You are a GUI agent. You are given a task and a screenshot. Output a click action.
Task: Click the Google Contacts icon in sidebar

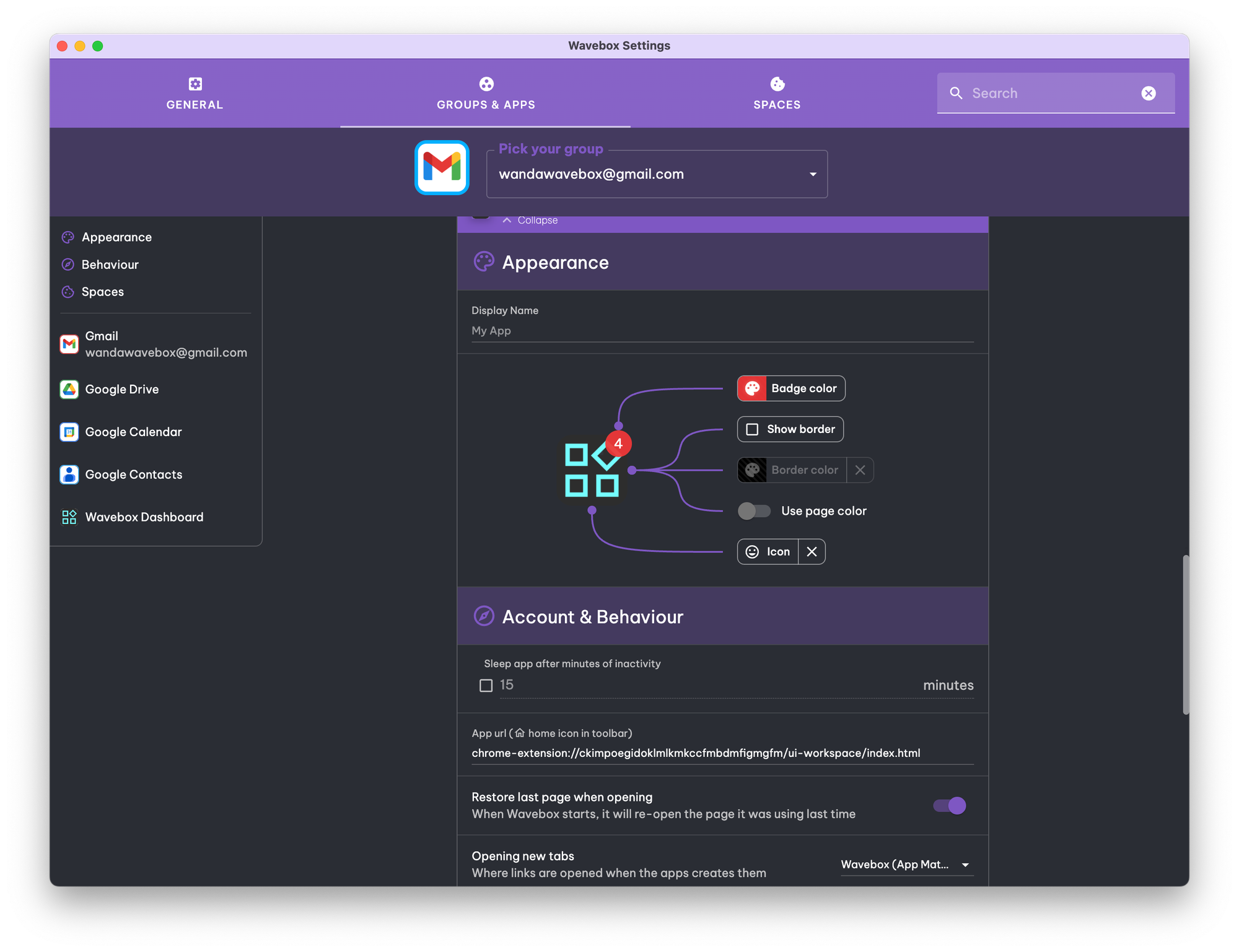pos(69,474)
